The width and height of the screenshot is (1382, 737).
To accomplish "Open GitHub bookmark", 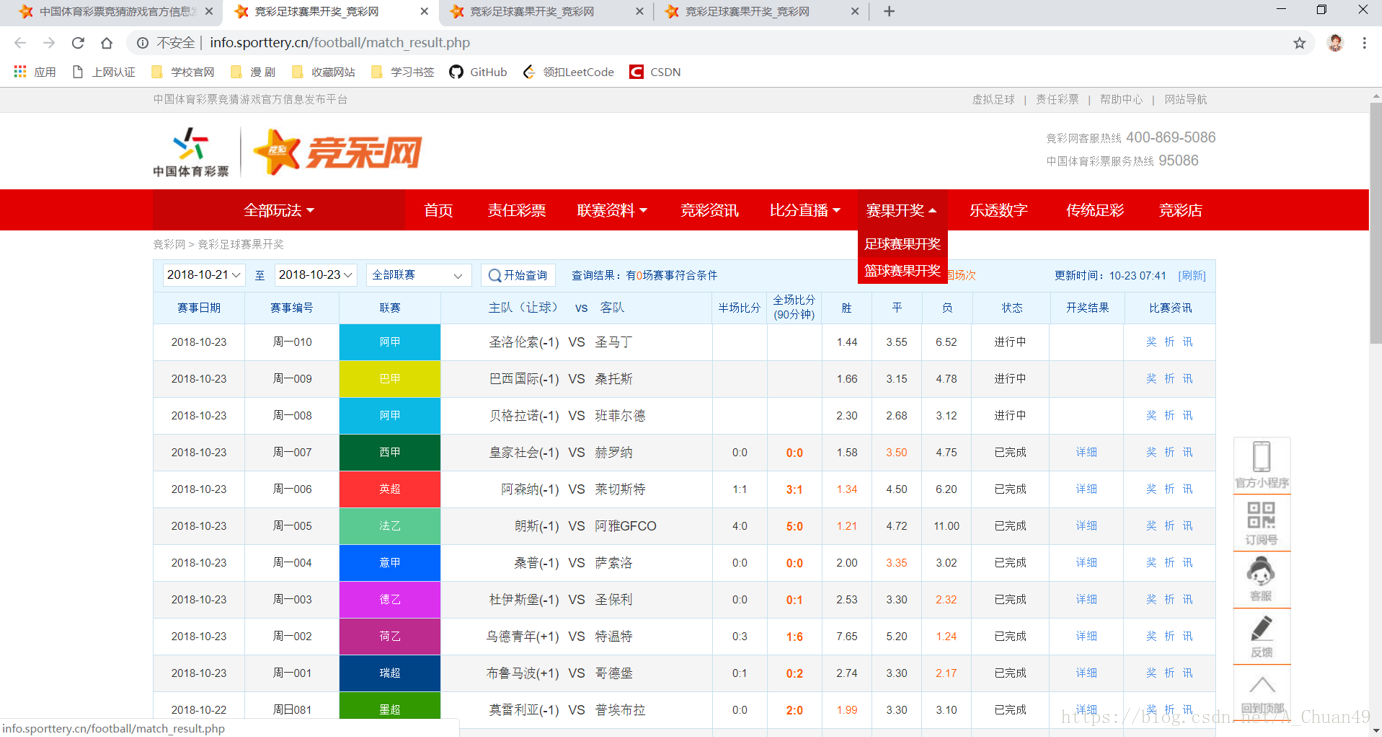I will pos(478,72).
